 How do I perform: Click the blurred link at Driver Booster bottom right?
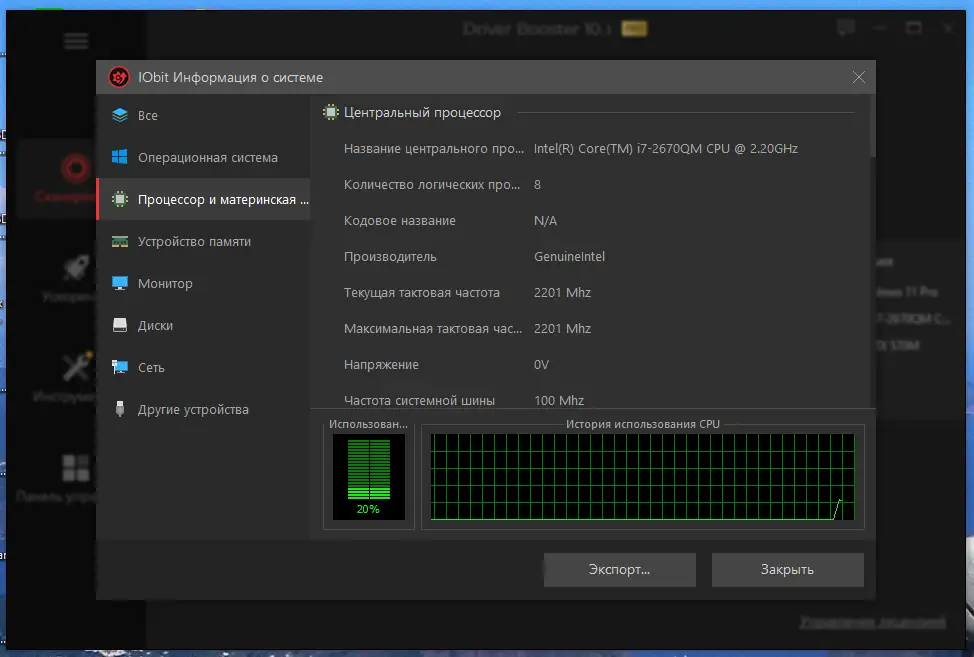pyautogui.click(x=872, y=622)
